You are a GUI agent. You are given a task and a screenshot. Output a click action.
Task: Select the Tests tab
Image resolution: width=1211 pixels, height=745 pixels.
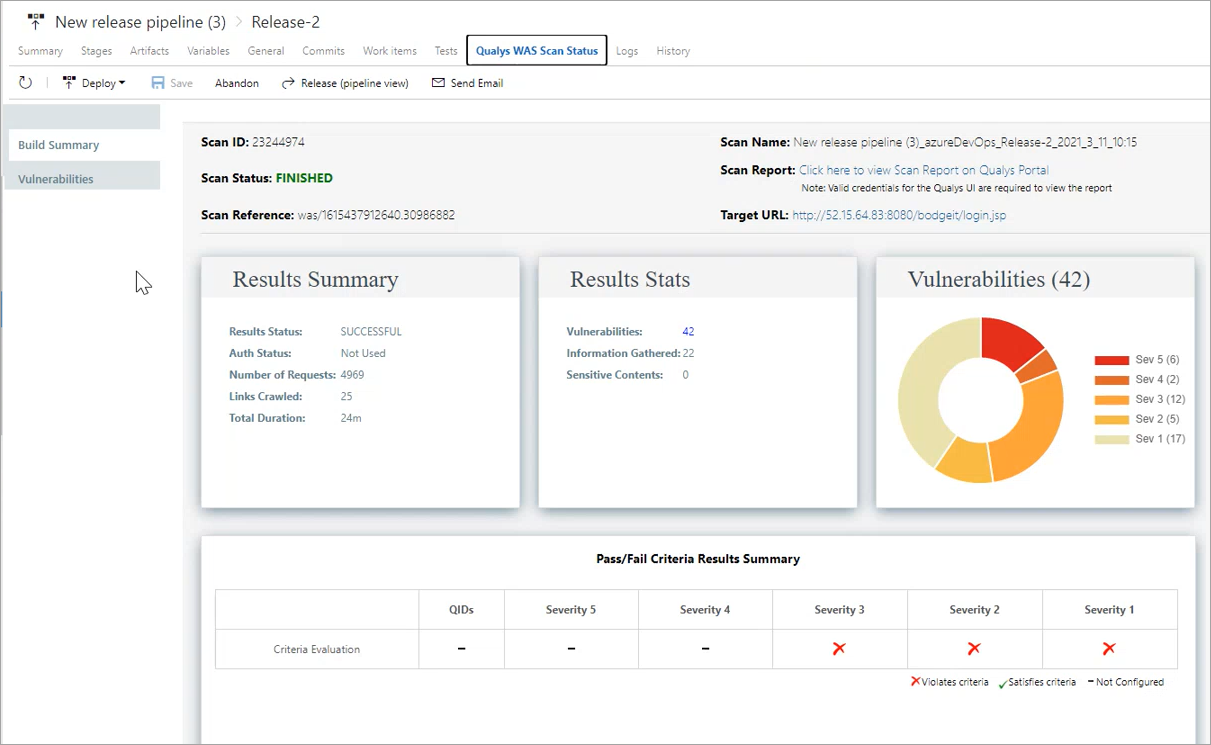pos(445,51)
